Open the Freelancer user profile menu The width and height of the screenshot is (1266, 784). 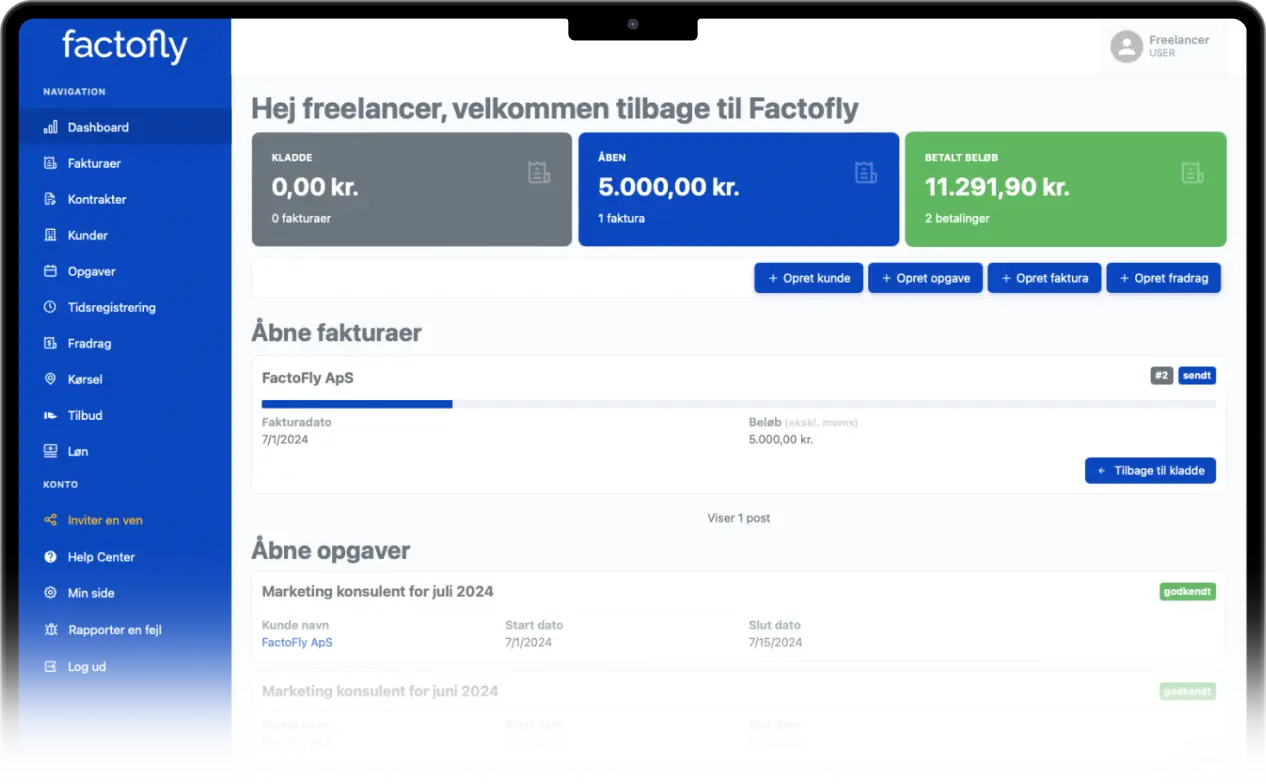[1164, 46]
